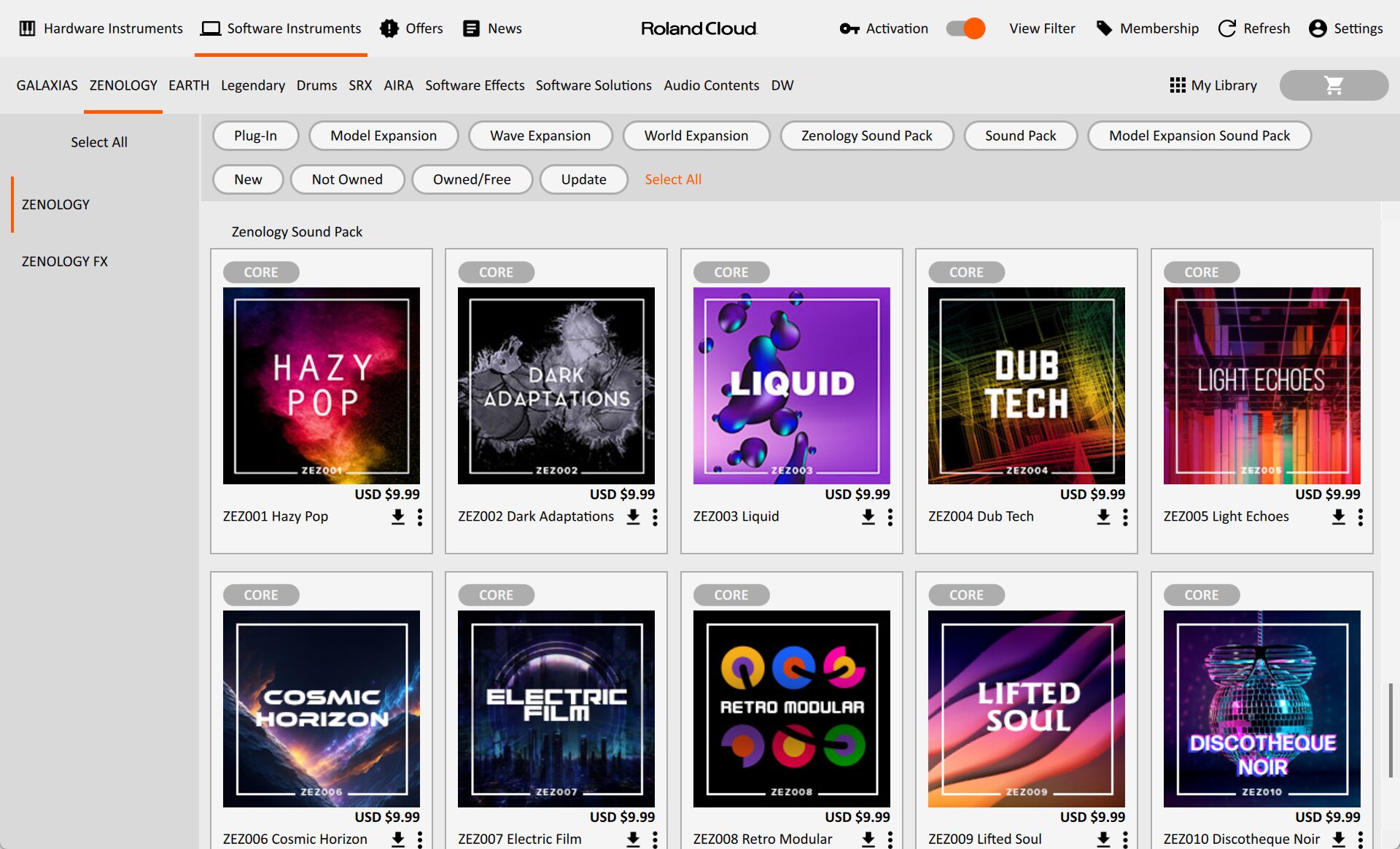Download ZEZ010 Discotheque Noir pack

(x=1339, y=840)
